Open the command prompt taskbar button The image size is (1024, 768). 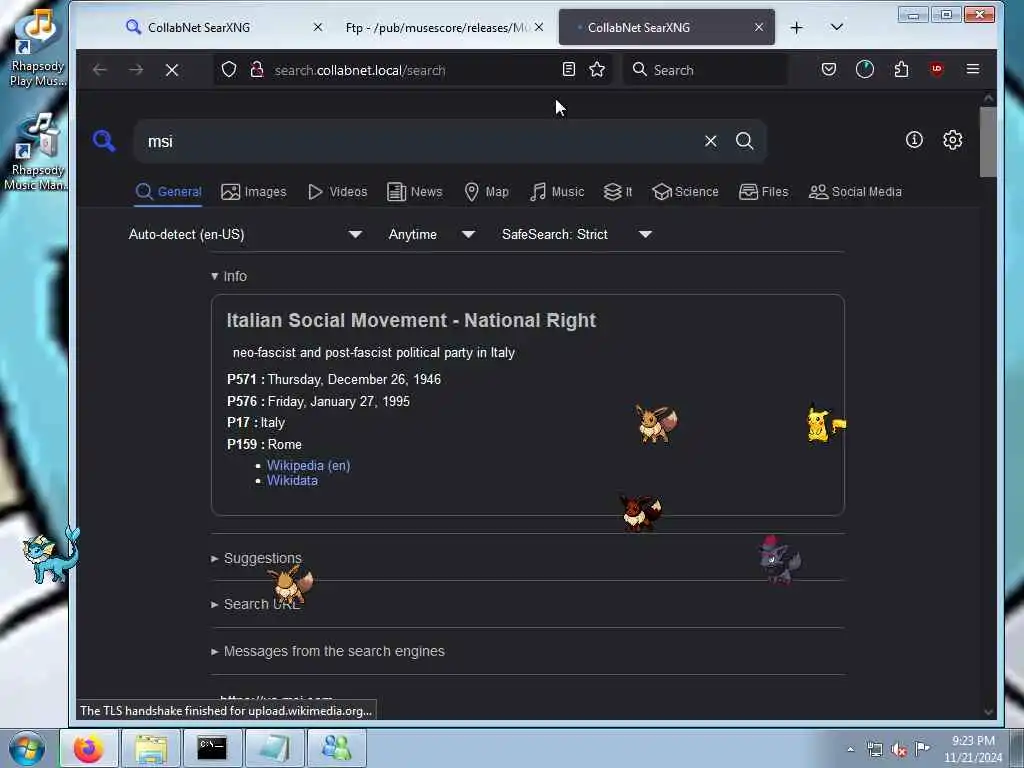coord(212,748)
